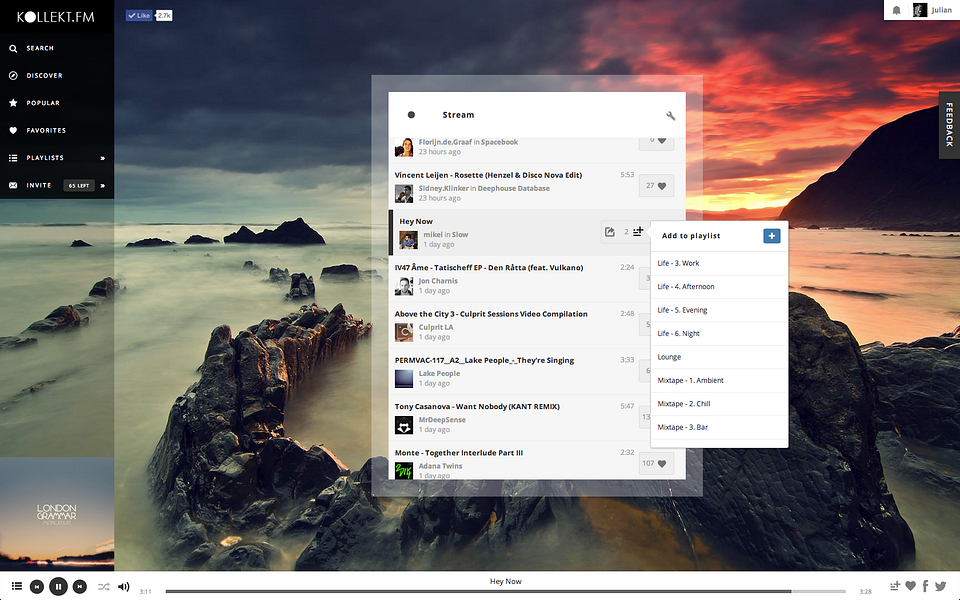Viewport: 960px width, 600px height.
Task: Play PERMVAC-117 Lake People track
Action: point(484,360)
